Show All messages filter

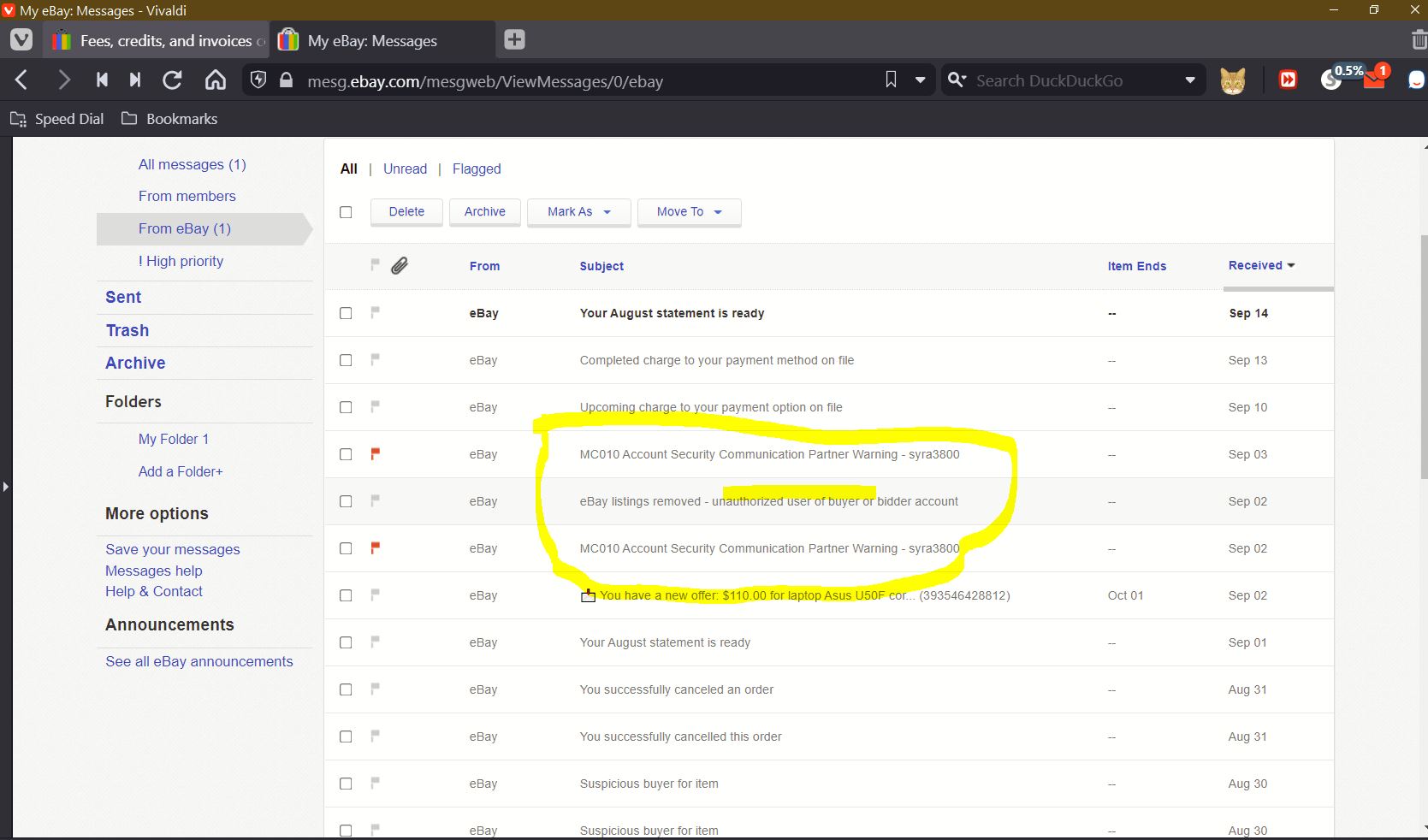348,169
